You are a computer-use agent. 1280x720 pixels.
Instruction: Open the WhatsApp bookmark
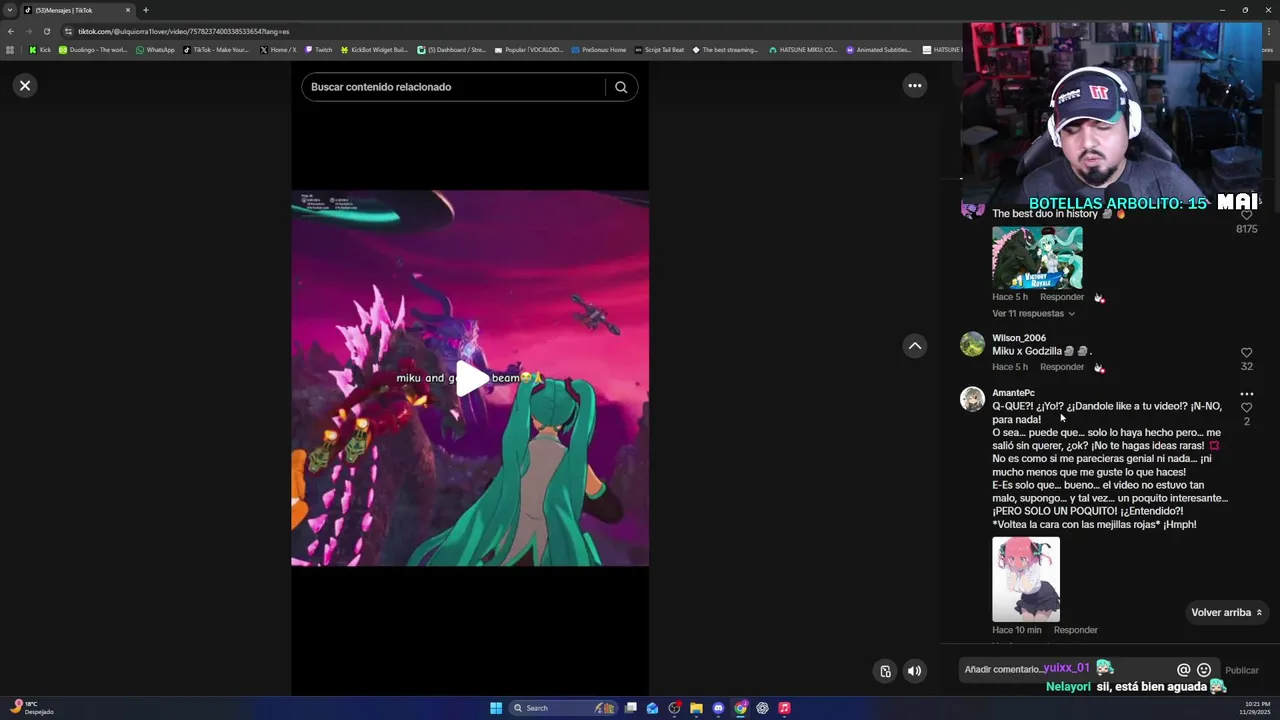tap(155, 49)
